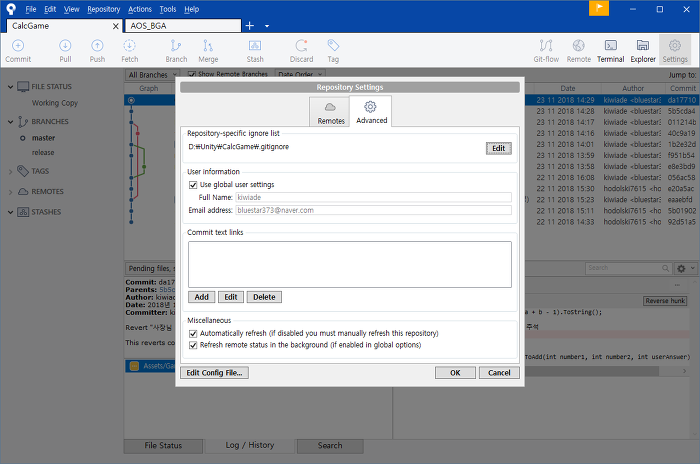Image resolution: width=700 pixels, height=464 pixels.
Task: Click the search magnifier icon
Action: click(665, 268)
